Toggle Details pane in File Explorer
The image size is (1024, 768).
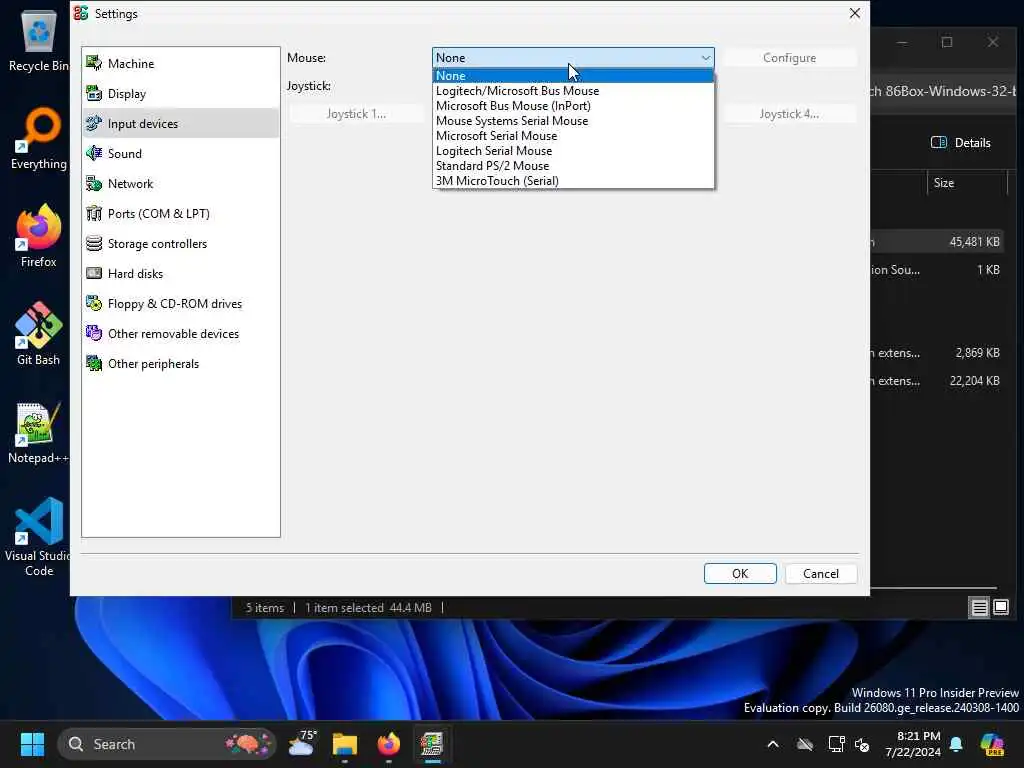click(961, 142)
